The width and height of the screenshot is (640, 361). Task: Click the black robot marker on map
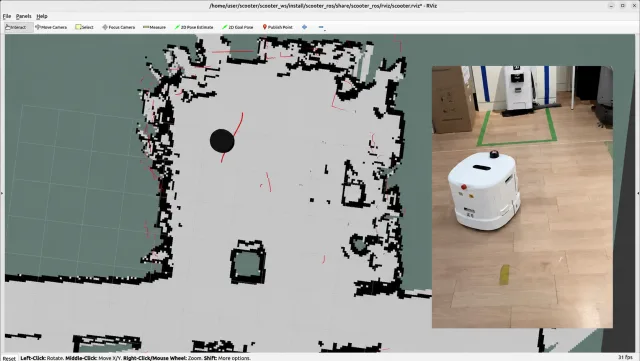(x=222, y=141)
